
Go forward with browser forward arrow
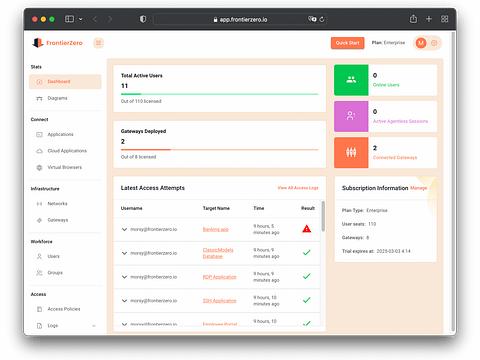click(x=110, y=19)
